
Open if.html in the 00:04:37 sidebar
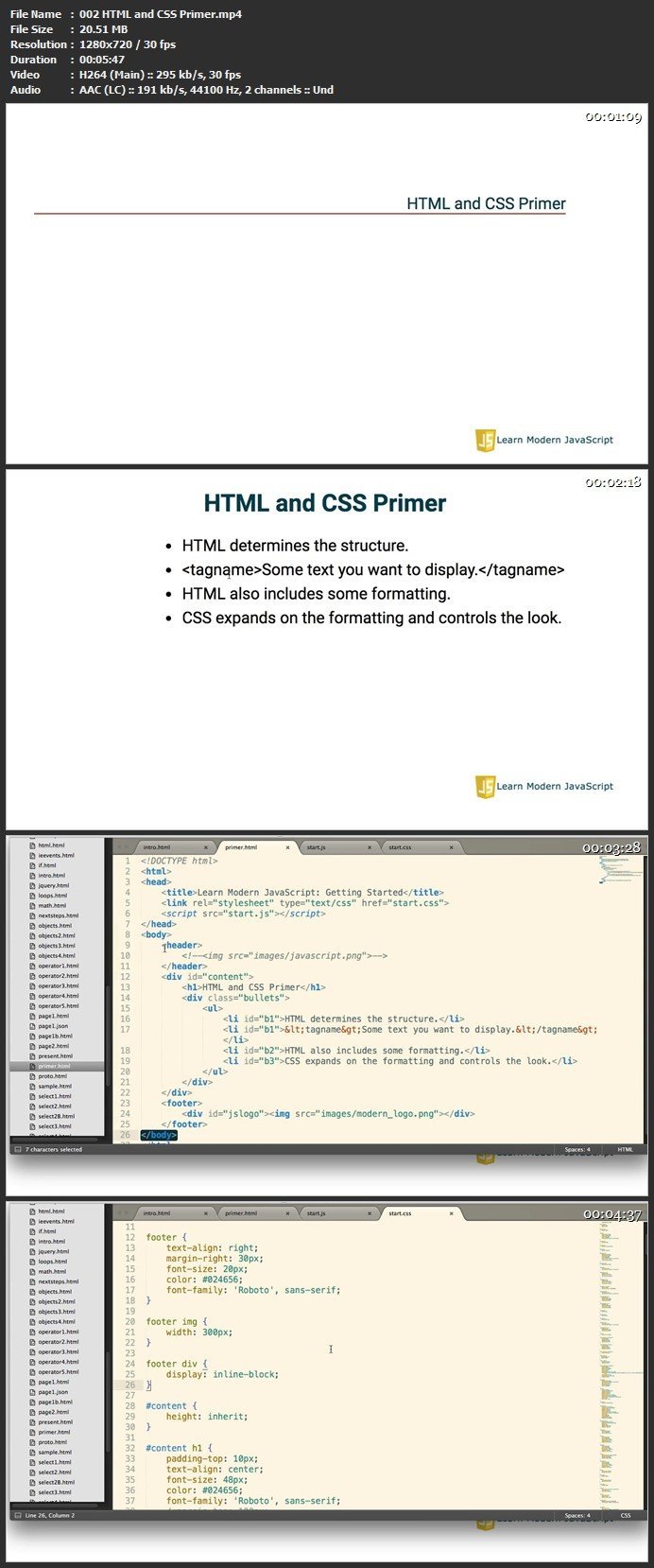(47, 1231)
